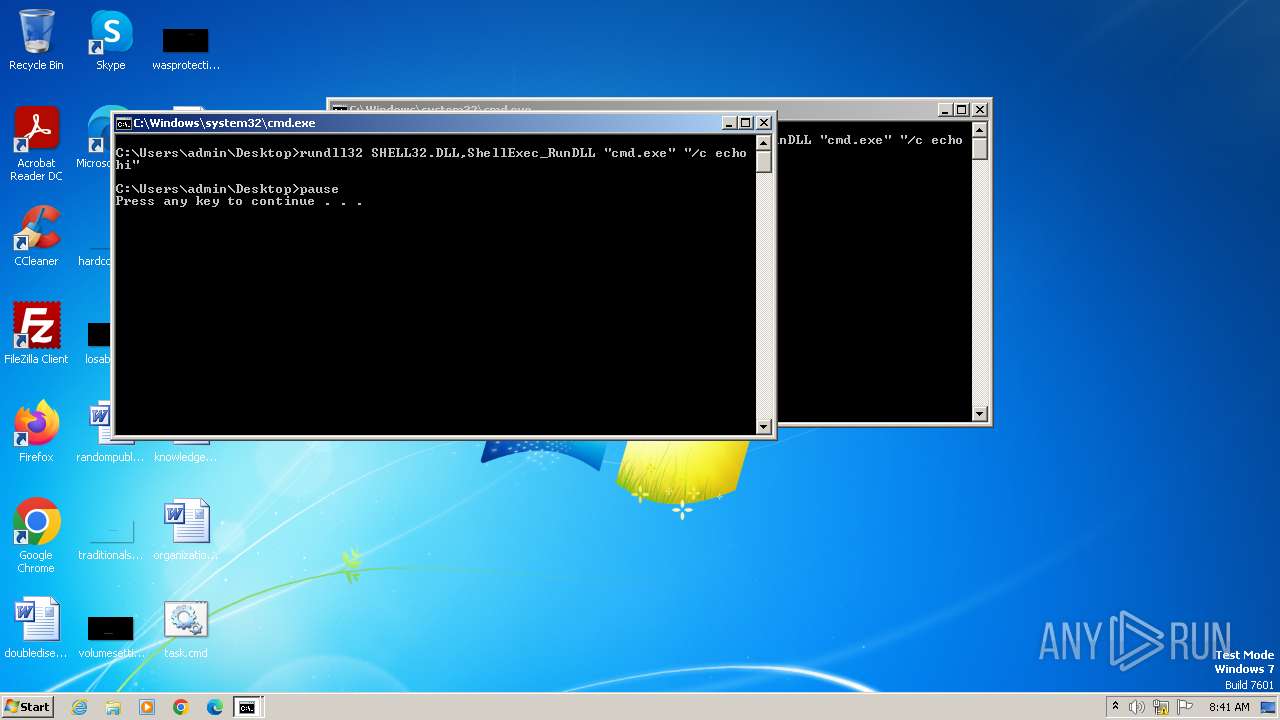1280x720 pixels.
Task: Maximize the back cmd.exe window
Action: click(962, 109)
